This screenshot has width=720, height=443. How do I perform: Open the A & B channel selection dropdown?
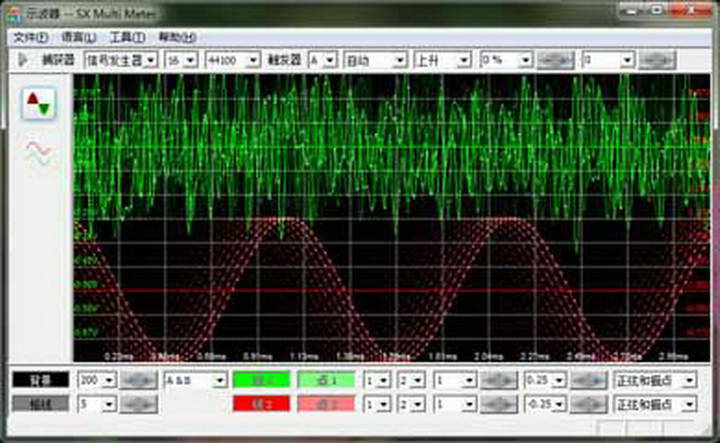point(195,380)
